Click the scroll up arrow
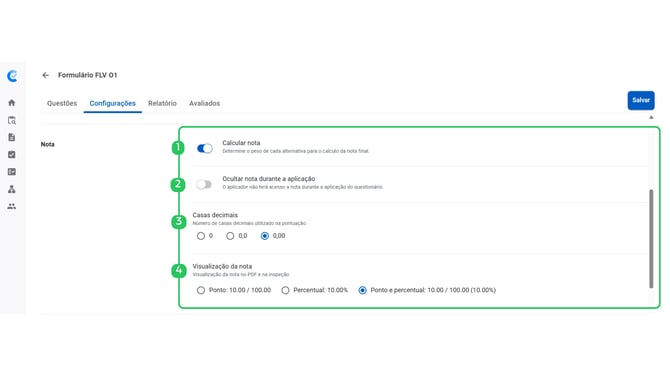The image size is (670, 376). coord(651,117)
